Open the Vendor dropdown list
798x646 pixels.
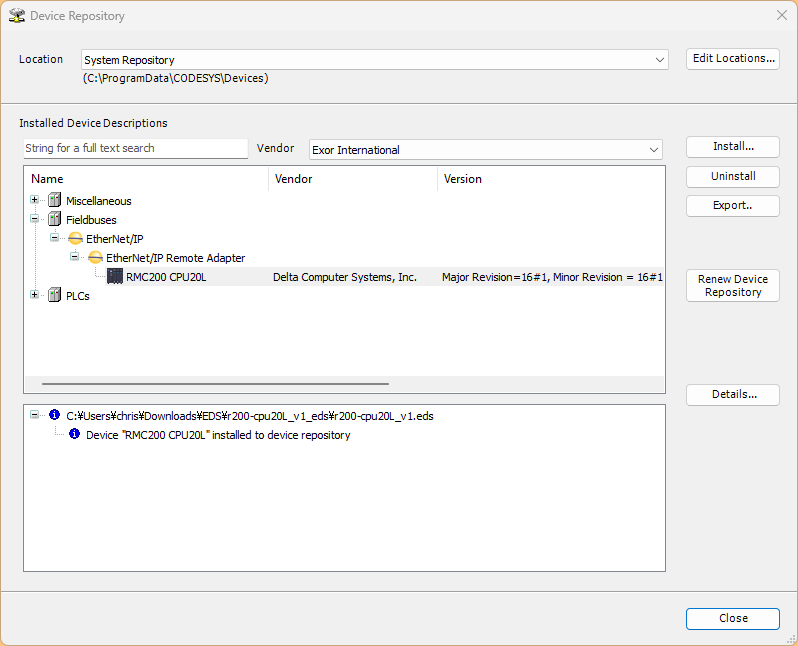(x=654, y=150)
